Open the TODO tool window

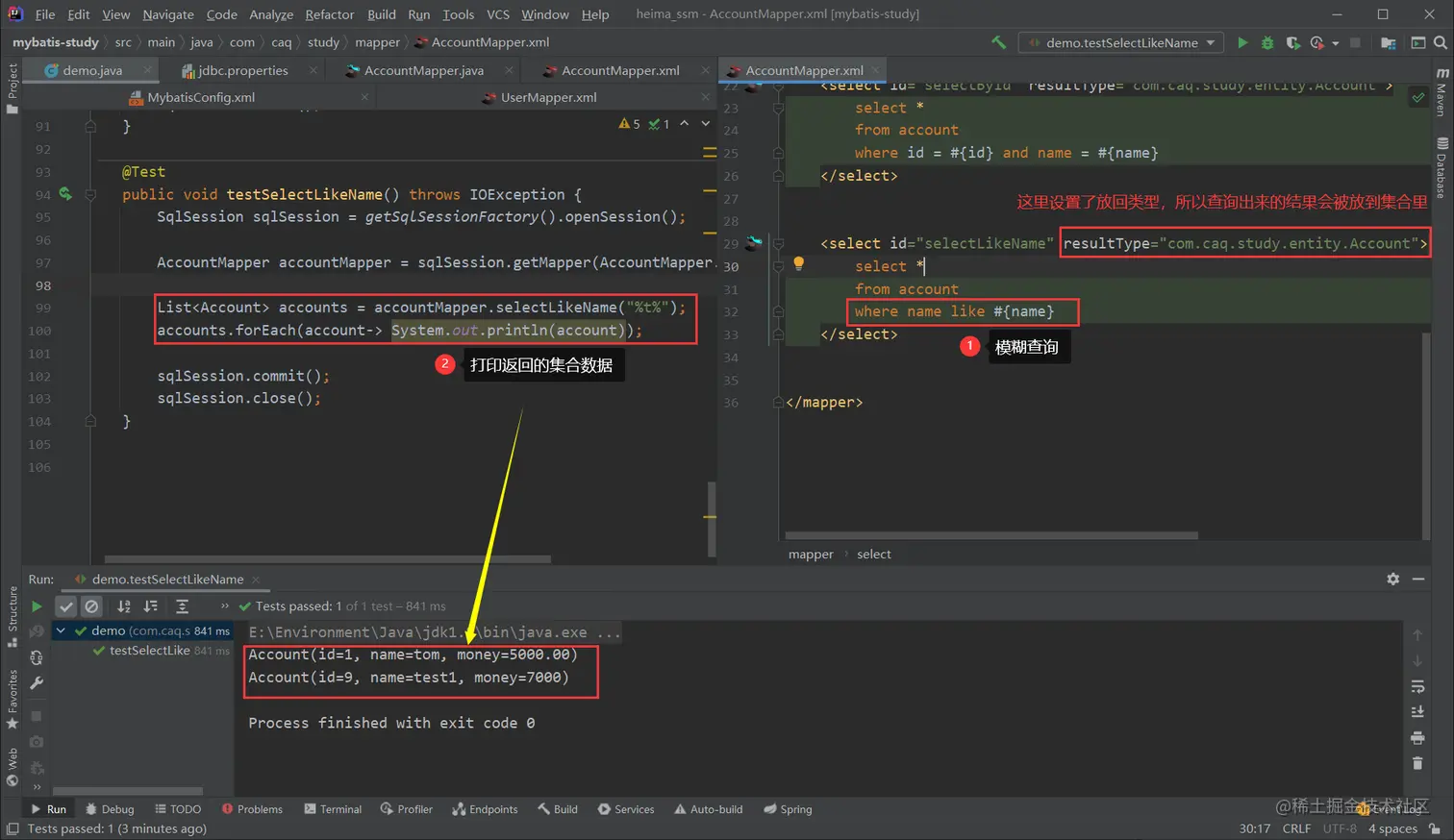tap(178, 809)
